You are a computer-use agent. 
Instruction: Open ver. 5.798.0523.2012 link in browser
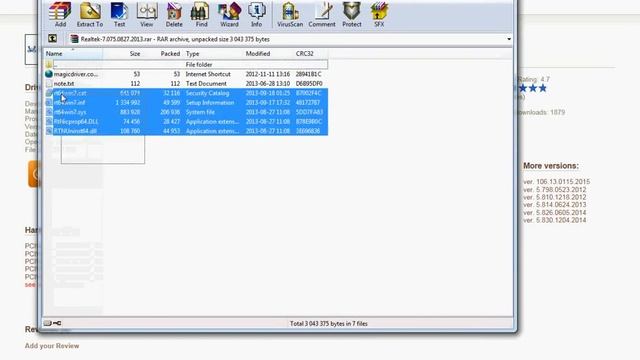click(555, 189)
